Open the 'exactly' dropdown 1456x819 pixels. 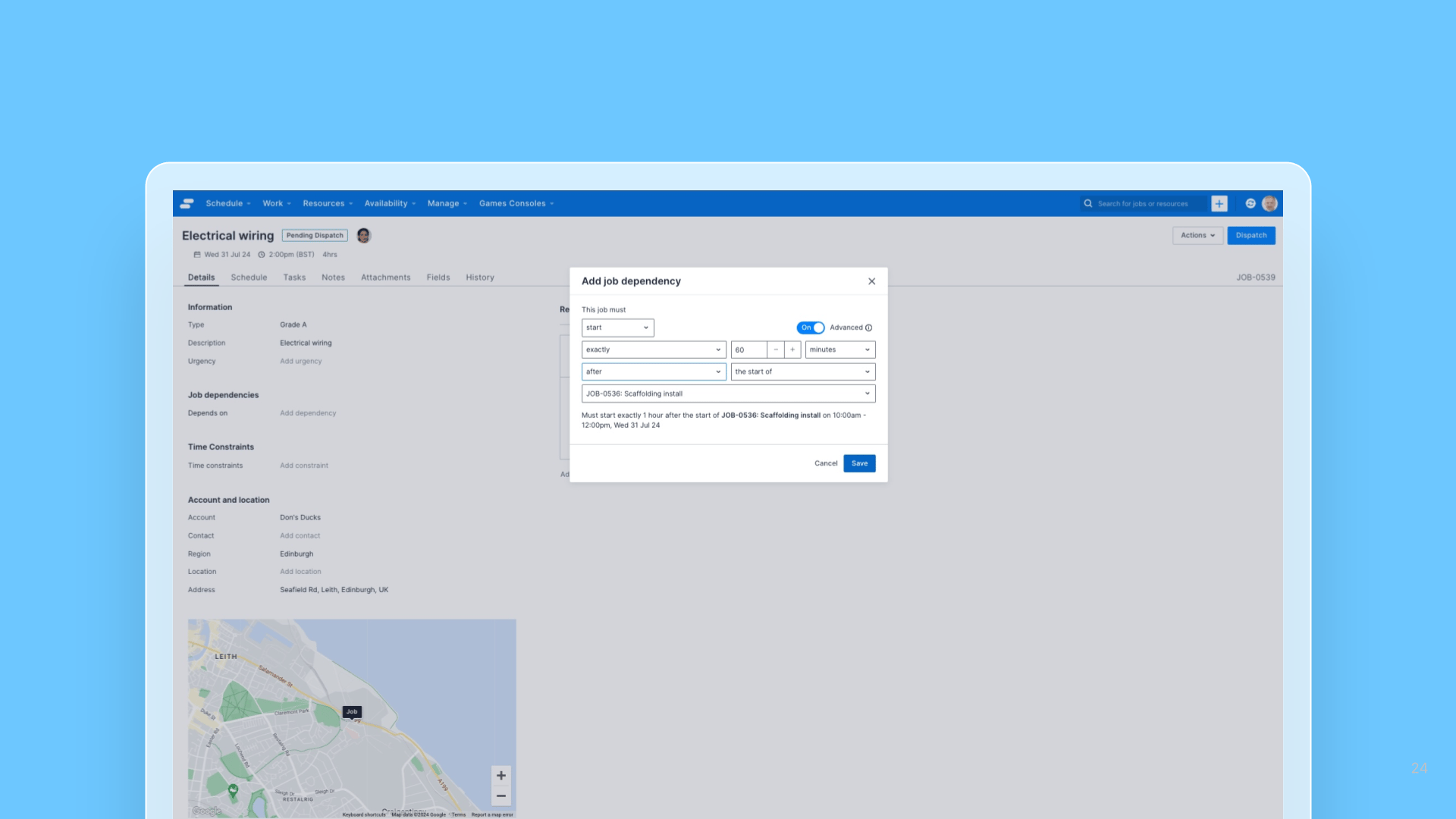[654, 350]
